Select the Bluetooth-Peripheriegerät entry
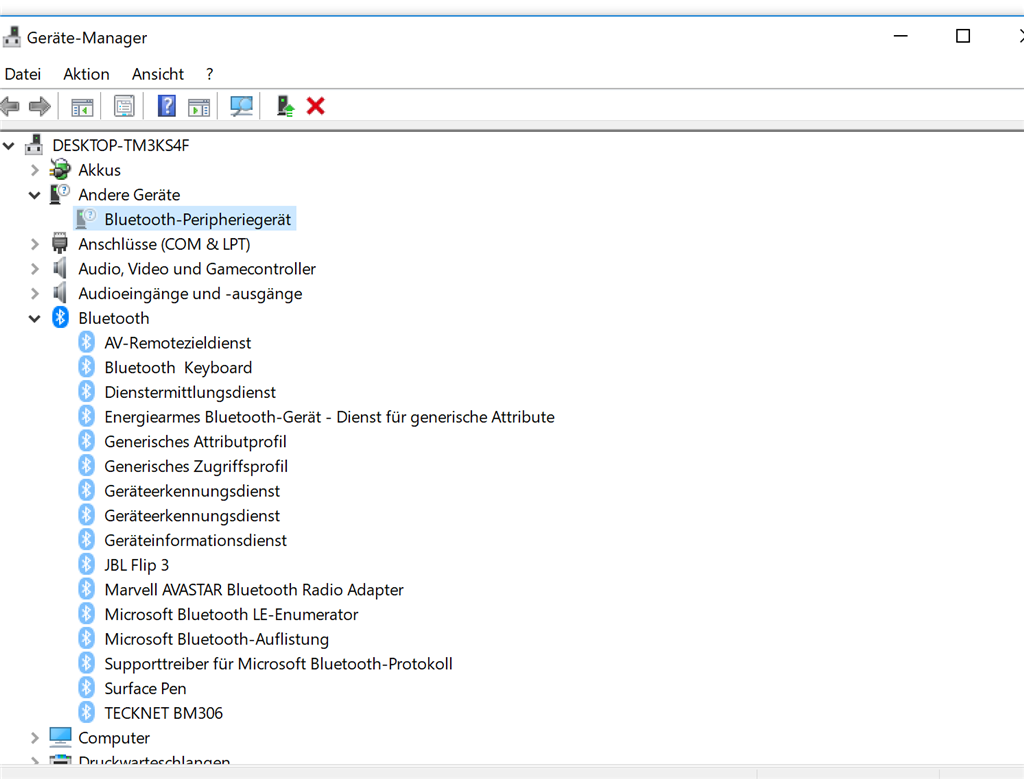 point(198,219)
